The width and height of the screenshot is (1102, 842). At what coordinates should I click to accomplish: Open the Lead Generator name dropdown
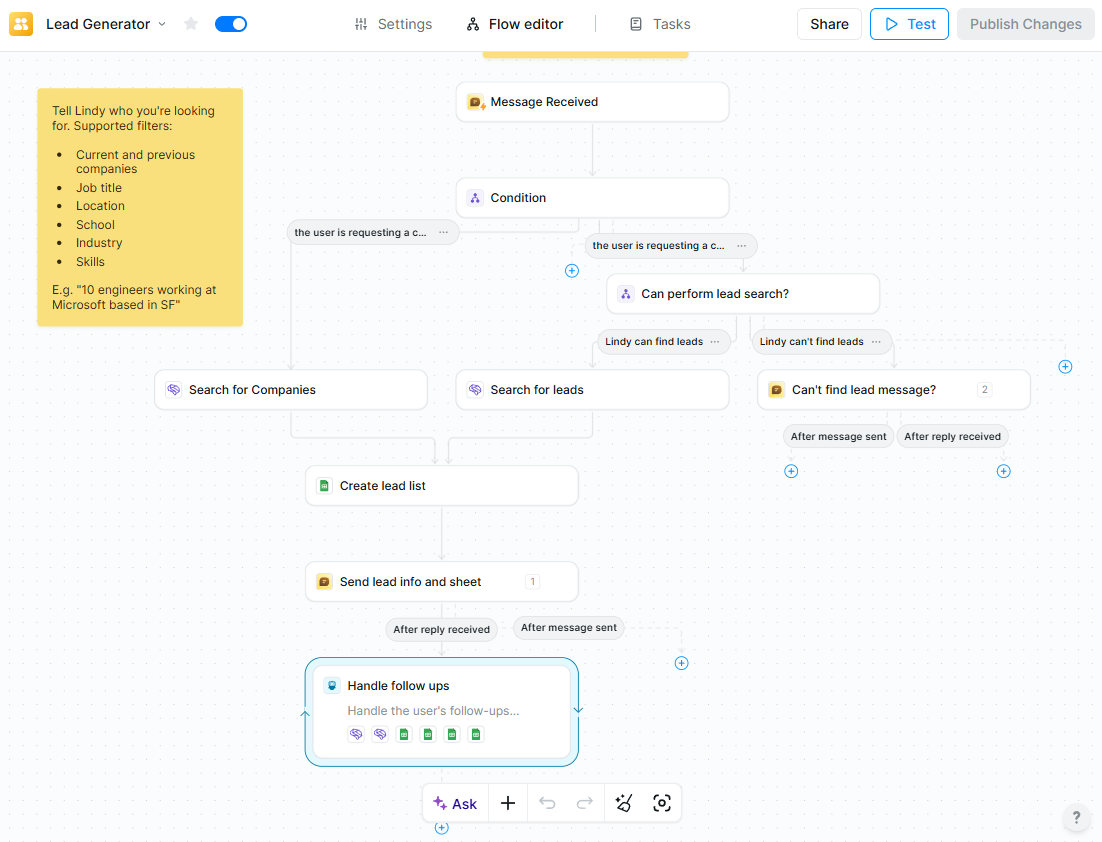tap(160, 23)
